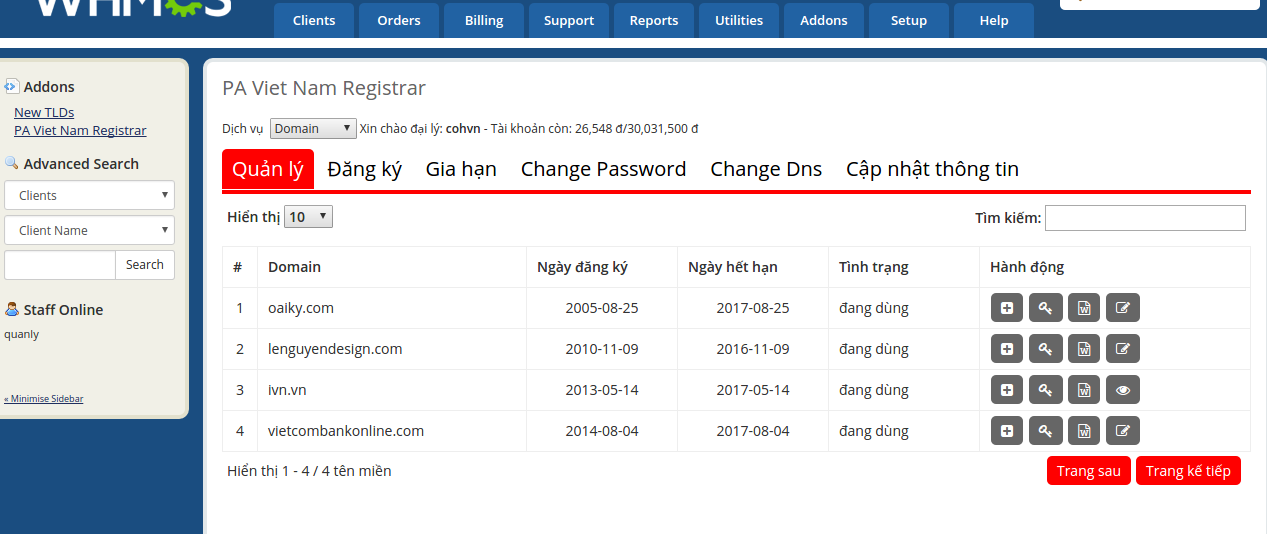This screenshot has height=534, width=1267.
Task: Open the Clients dropdown in Advanced Search
Action: (x=89, y=195)
